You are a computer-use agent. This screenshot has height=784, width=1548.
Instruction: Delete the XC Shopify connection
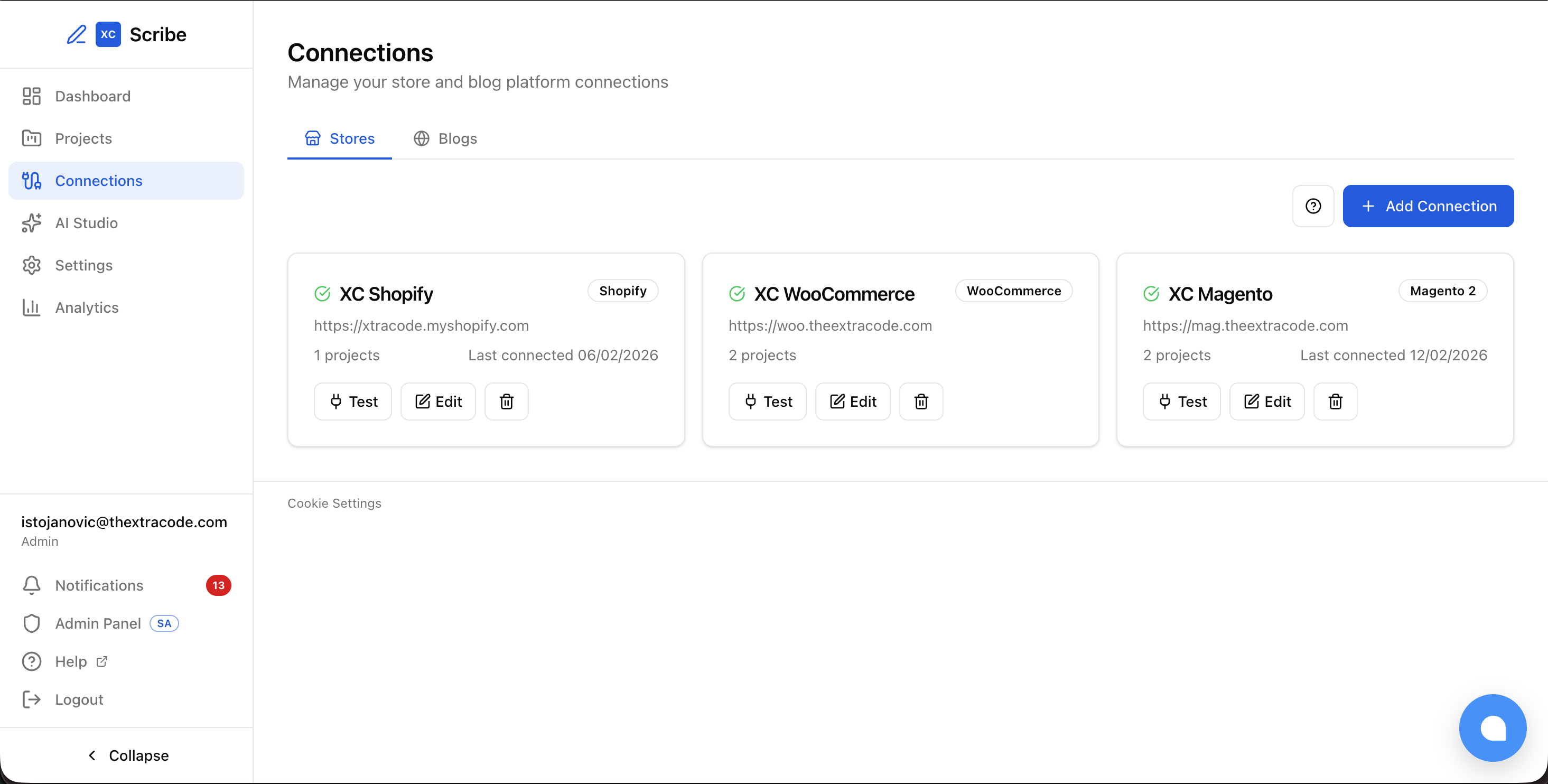(x=506, y=400)
